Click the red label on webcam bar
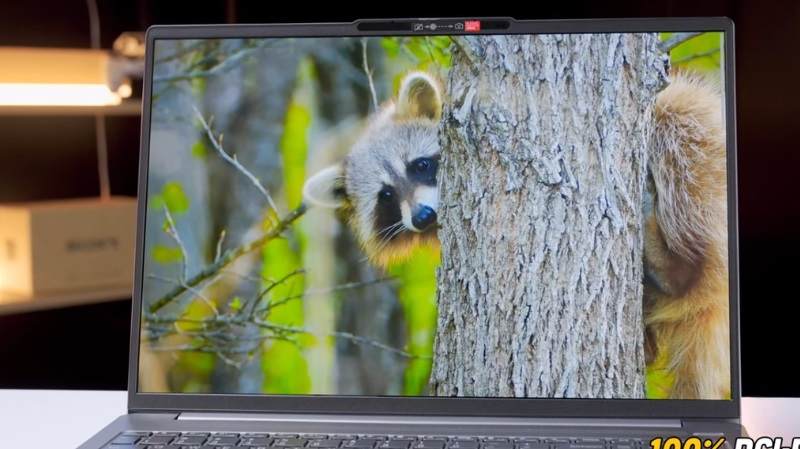 coord(472,26)
